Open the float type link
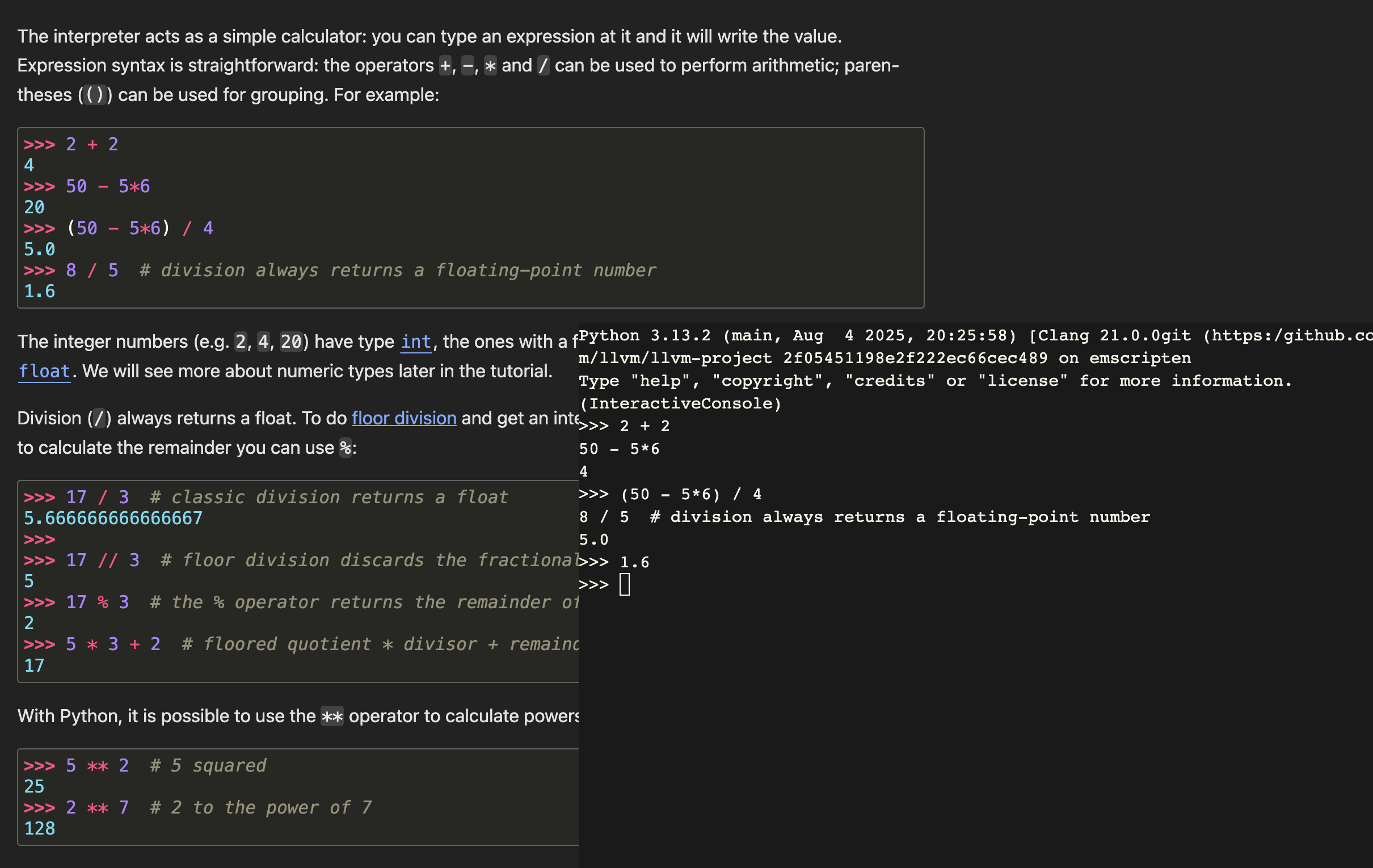 (x=44, y=371)
